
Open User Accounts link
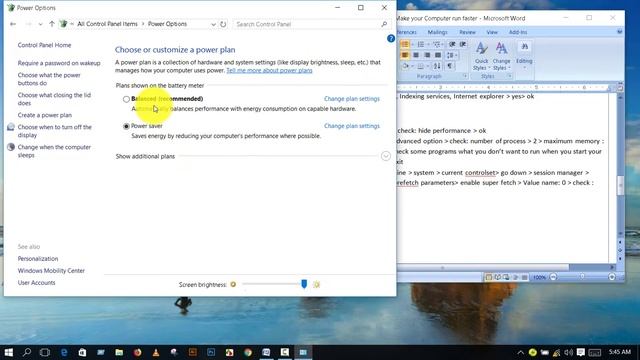click(x=36, y=282)
